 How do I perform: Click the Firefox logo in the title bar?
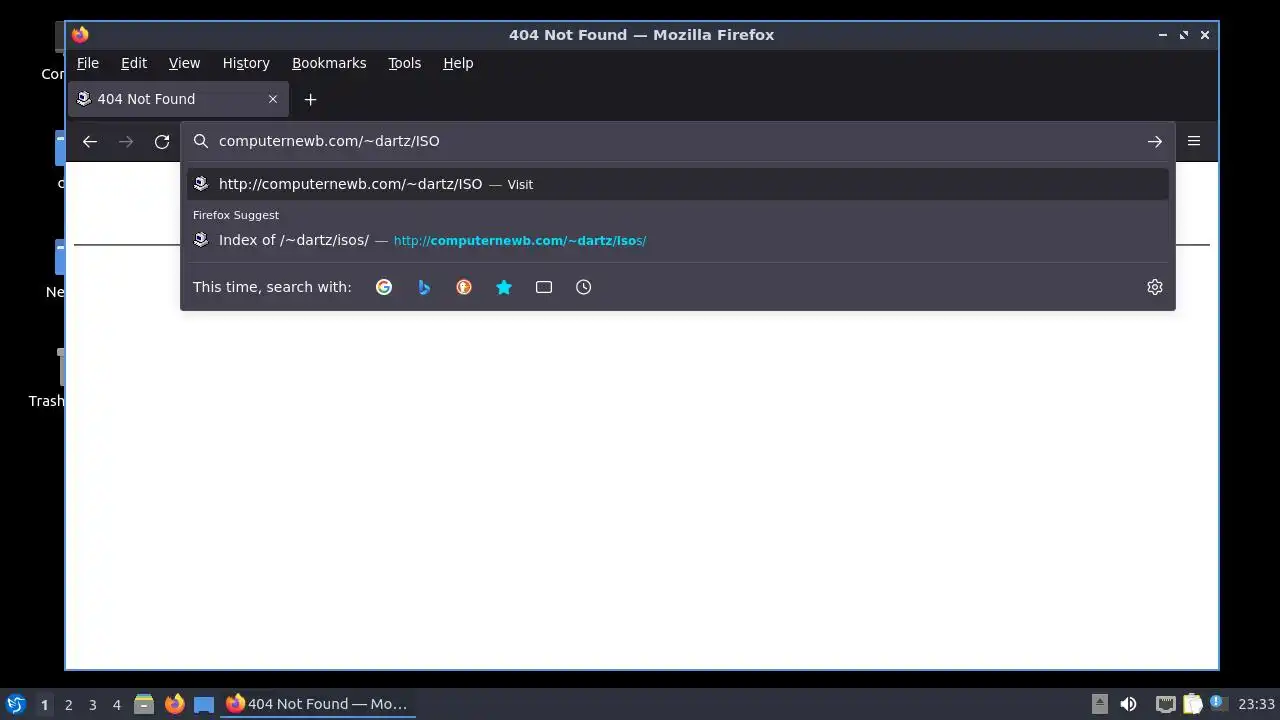coord(80,35)
